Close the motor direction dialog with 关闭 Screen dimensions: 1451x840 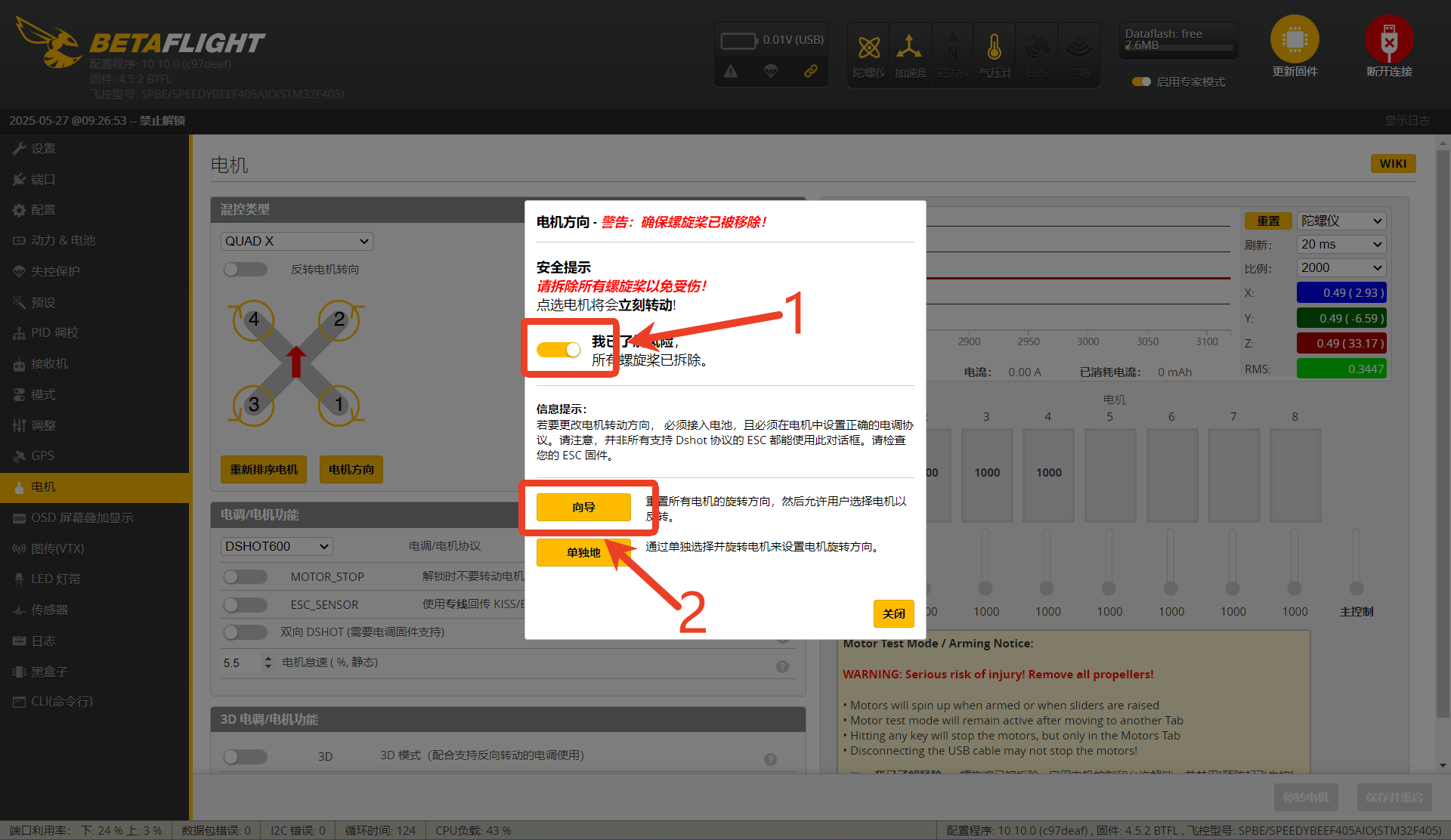pos(893,613)
